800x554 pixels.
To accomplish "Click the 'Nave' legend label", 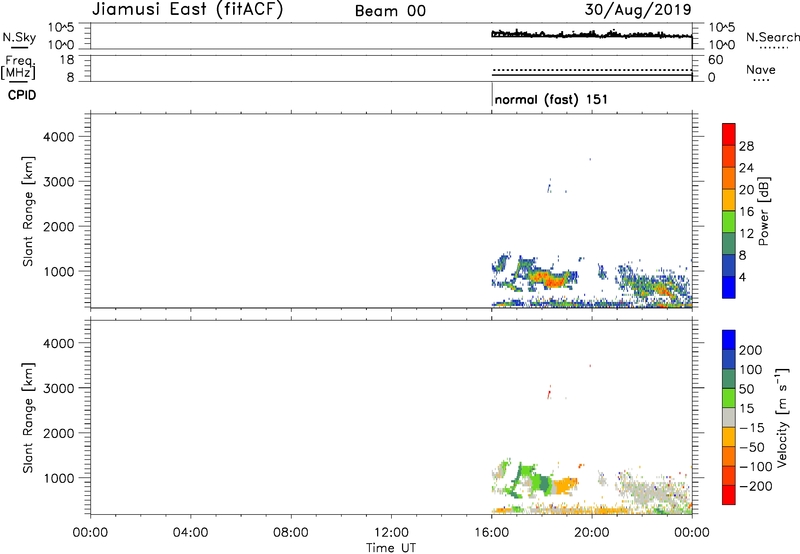I will (x=761, y=70).
